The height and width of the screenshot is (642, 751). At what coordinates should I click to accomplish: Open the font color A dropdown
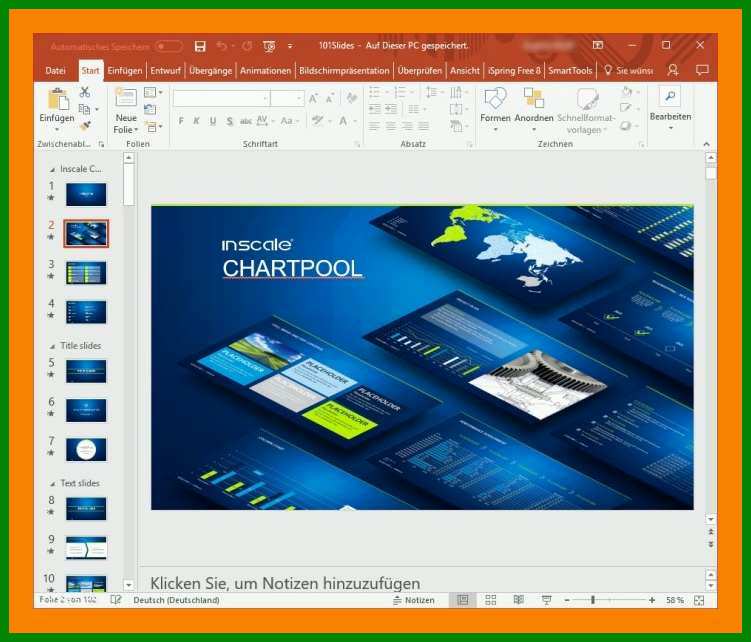(x=347, y=121)
